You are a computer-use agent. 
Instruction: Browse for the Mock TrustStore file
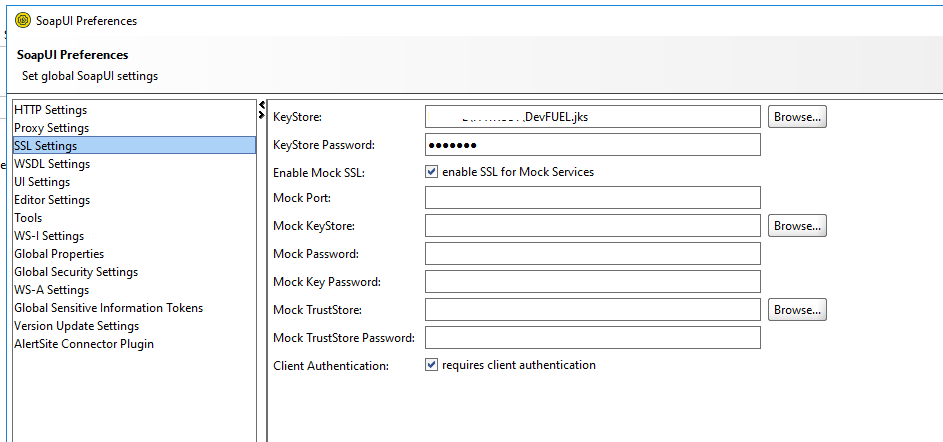coord(797,310)
